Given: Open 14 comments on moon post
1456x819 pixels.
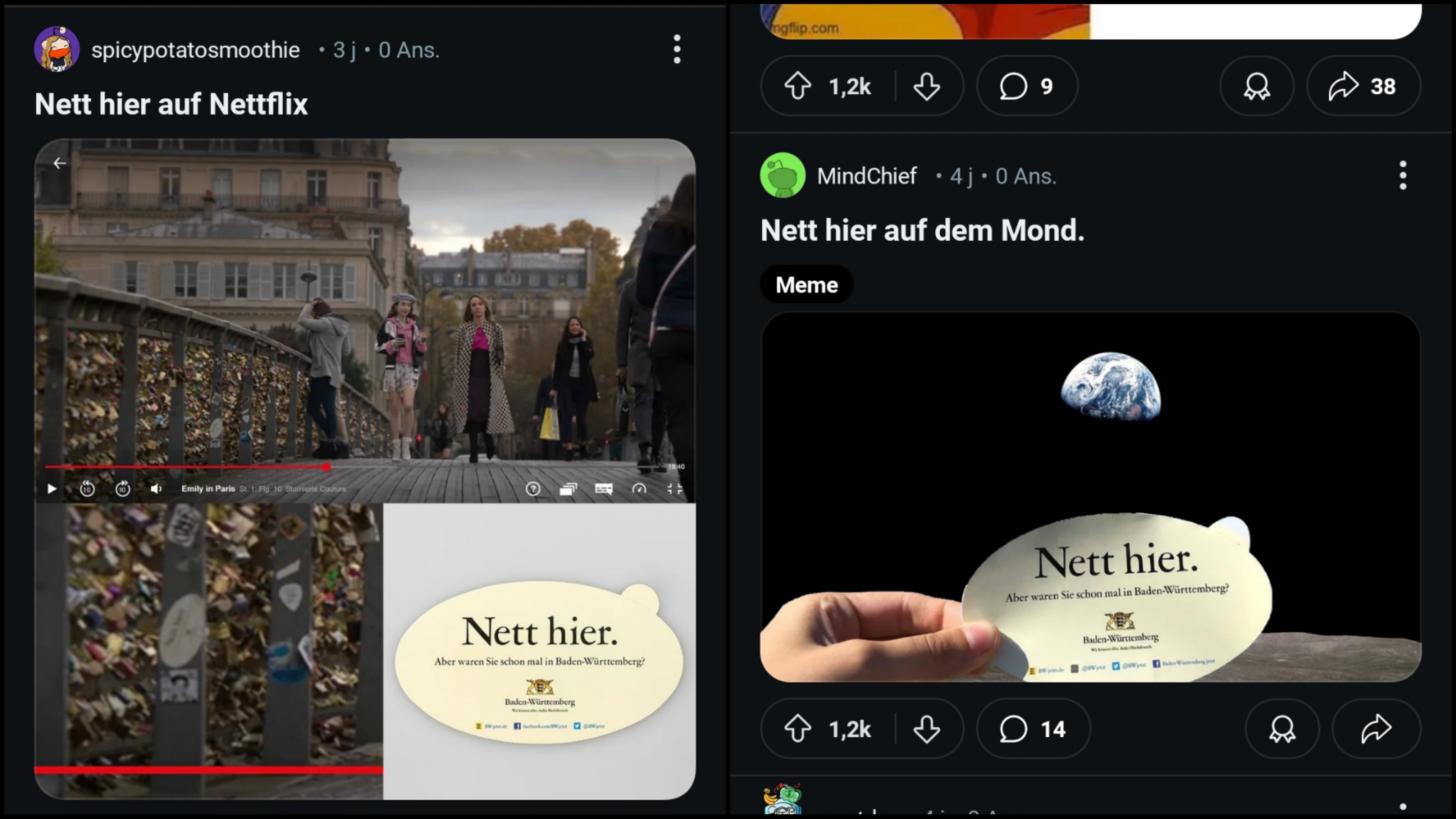Looking at the screenshot, I should coord(1033,729).
